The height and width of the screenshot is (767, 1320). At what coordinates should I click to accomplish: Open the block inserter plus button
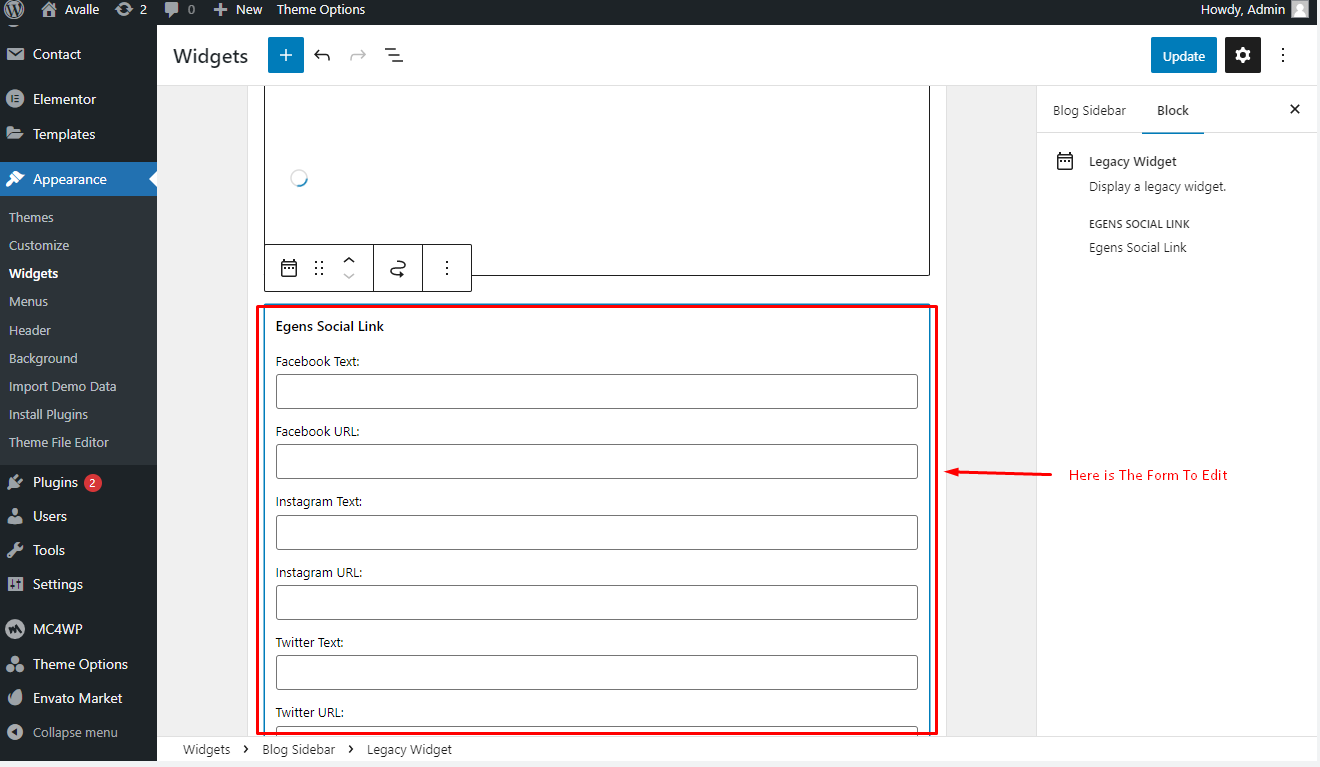[x=285, y=55]
